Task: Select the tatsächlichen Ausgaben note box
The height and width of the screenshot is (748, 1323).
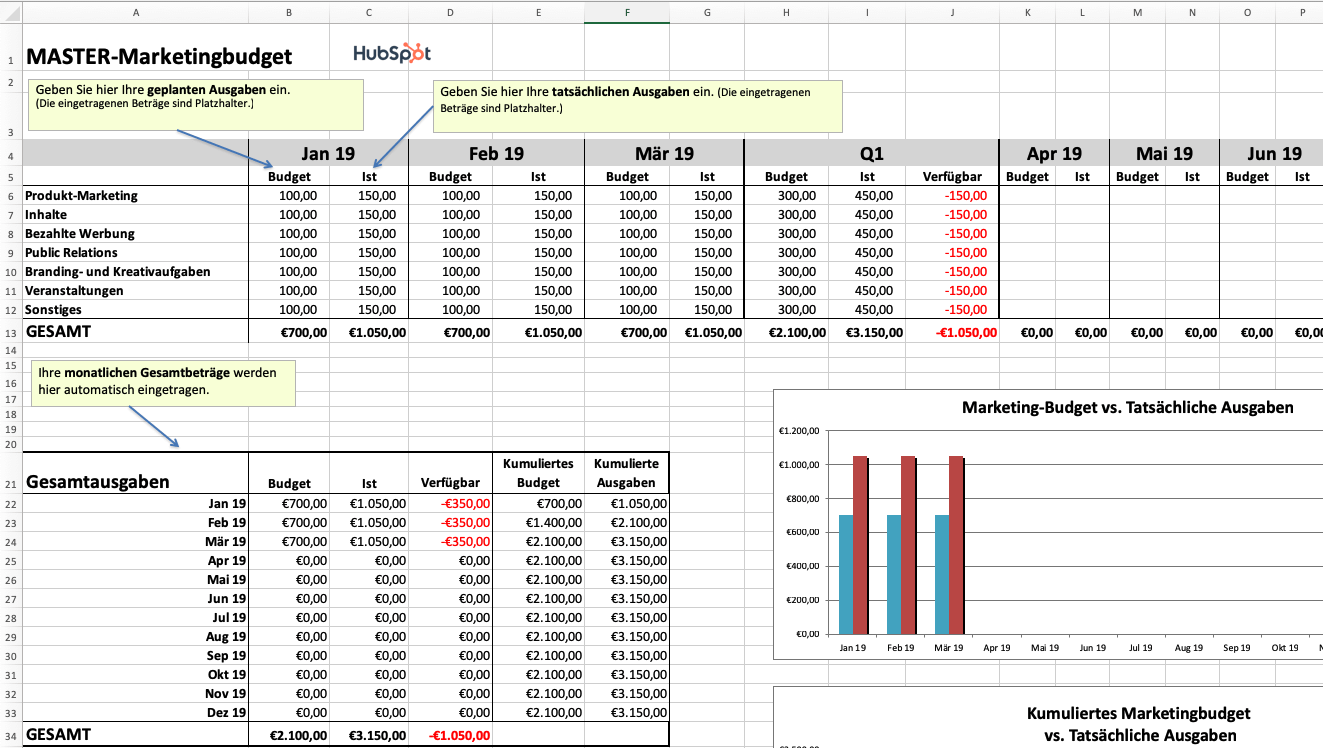Action: (638, 106)
